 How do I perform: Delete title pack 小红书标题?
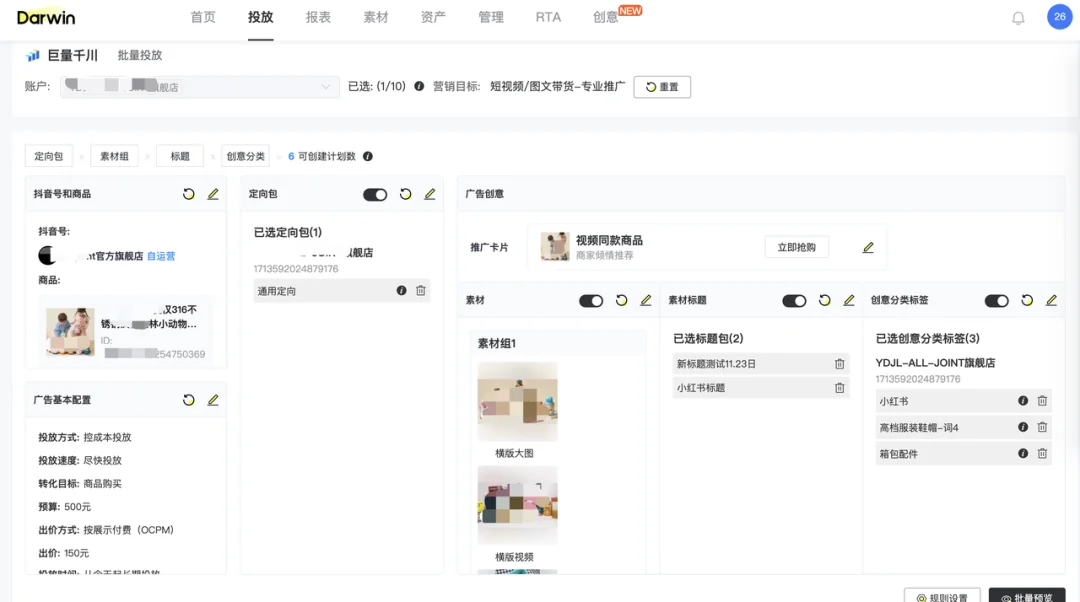click(840, 388)
